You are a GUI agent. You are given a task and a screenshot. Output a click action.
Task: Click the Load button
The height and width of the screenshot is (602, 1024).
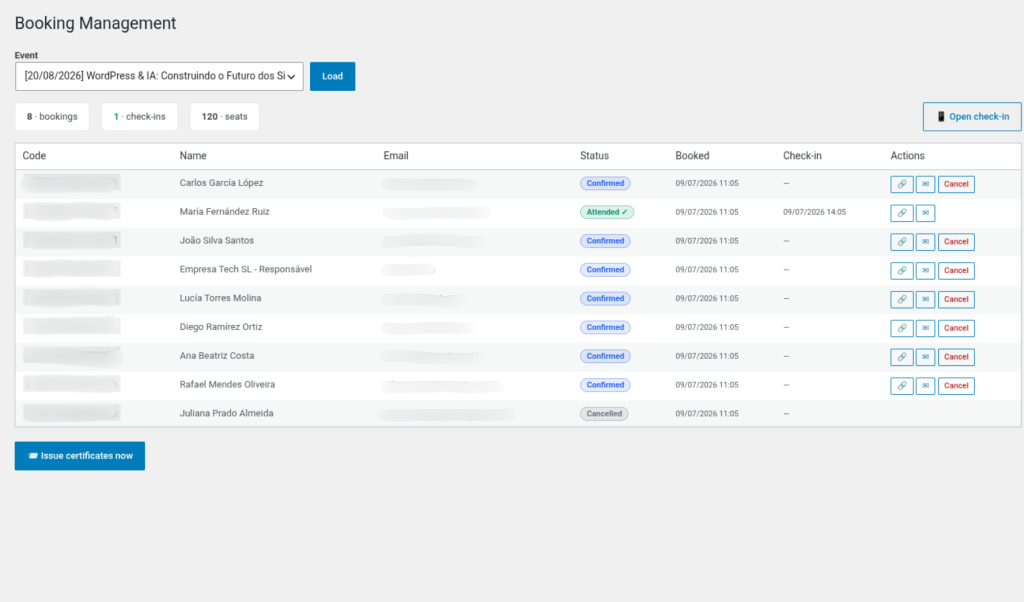(x=332, y=76)
